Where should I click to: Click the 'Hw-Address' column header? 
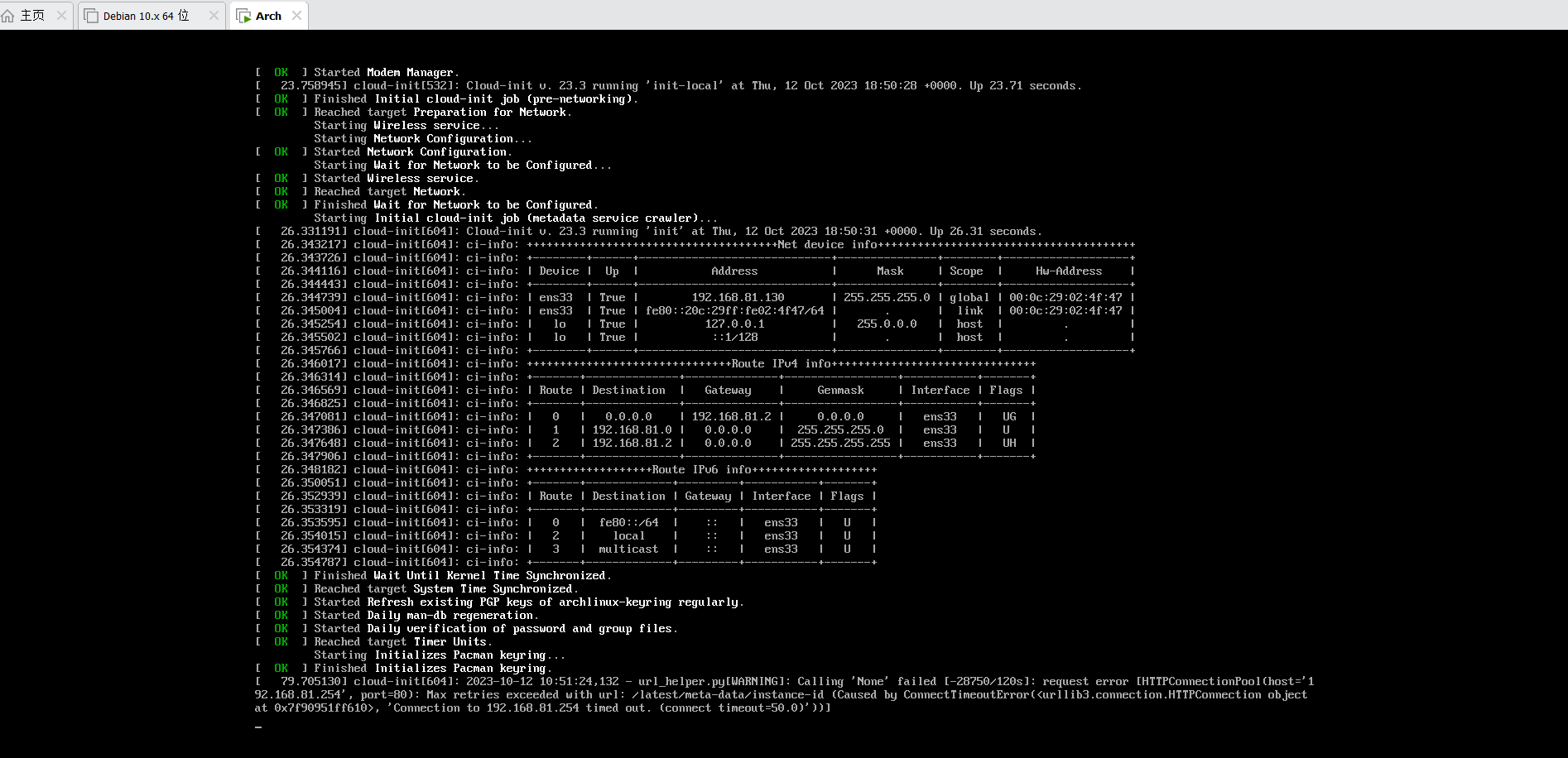pos(1069,271)
